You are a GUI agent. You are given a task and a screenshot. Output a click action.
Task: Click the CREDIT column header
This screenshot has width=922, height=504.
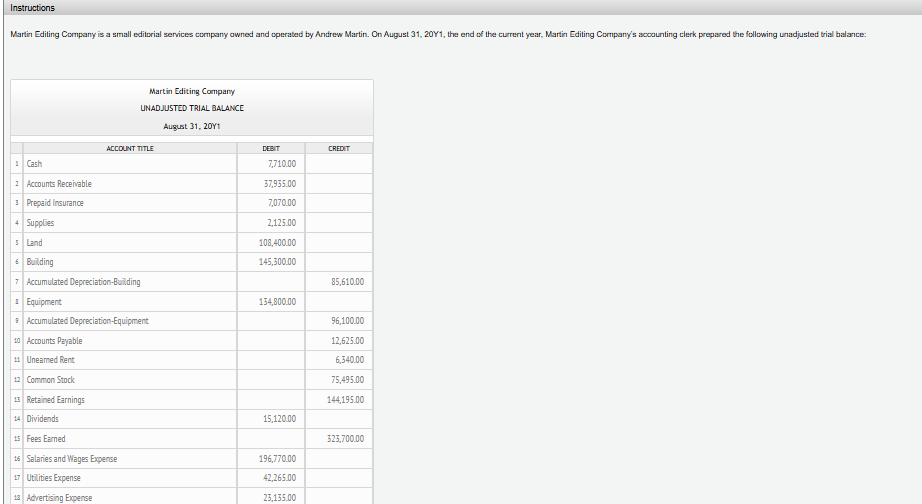tap(339, 148)
